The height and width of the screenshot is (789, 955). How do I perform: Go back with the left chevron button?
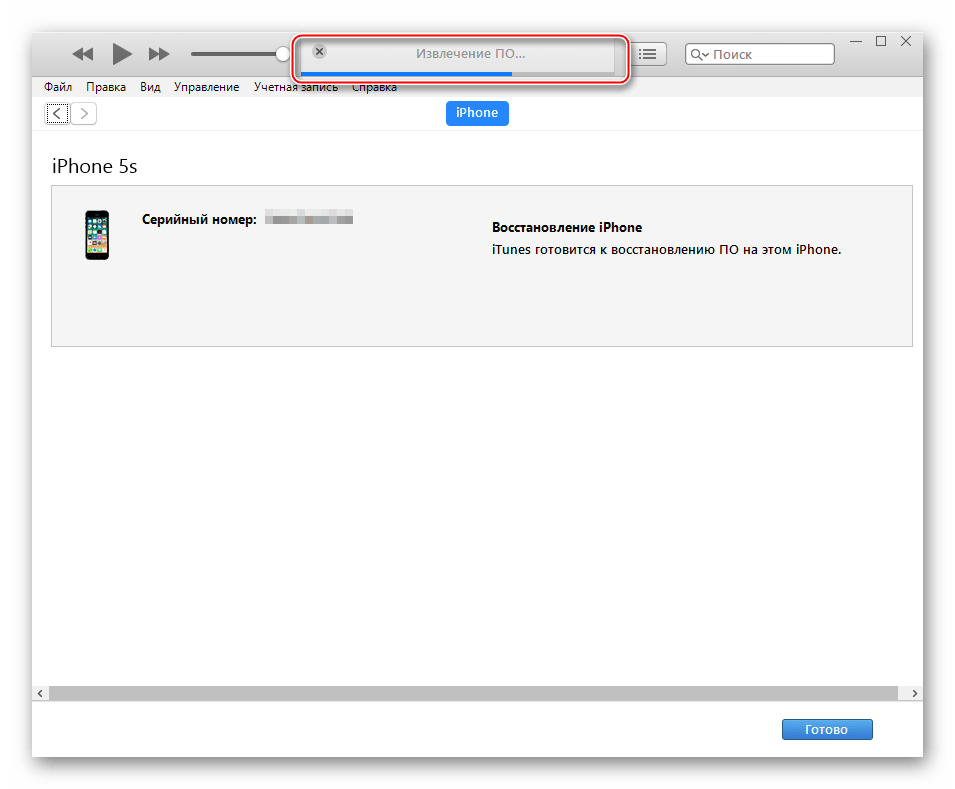point(57,114)
